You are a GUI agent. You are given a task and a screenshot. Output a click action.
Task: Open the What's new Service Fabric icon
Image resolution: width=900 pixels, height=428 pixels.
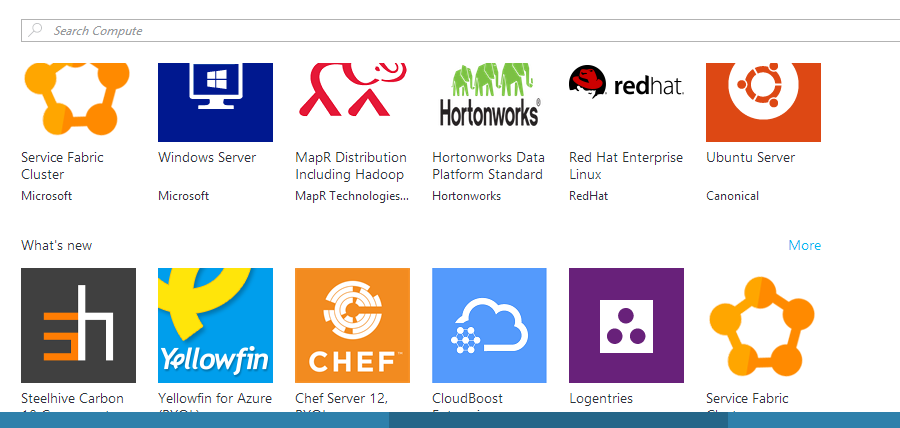pos(763,325)
